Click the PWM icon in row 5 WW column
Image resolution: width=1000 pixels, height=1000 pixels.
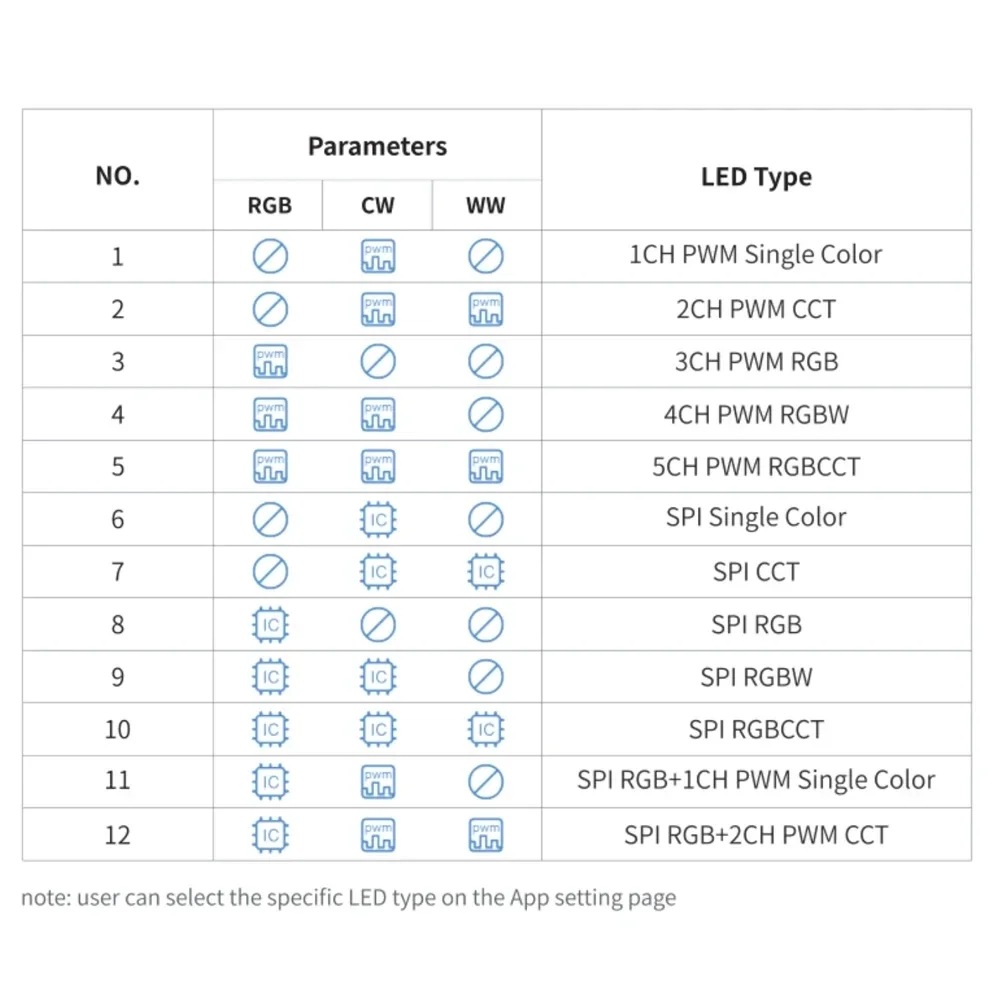486,466
